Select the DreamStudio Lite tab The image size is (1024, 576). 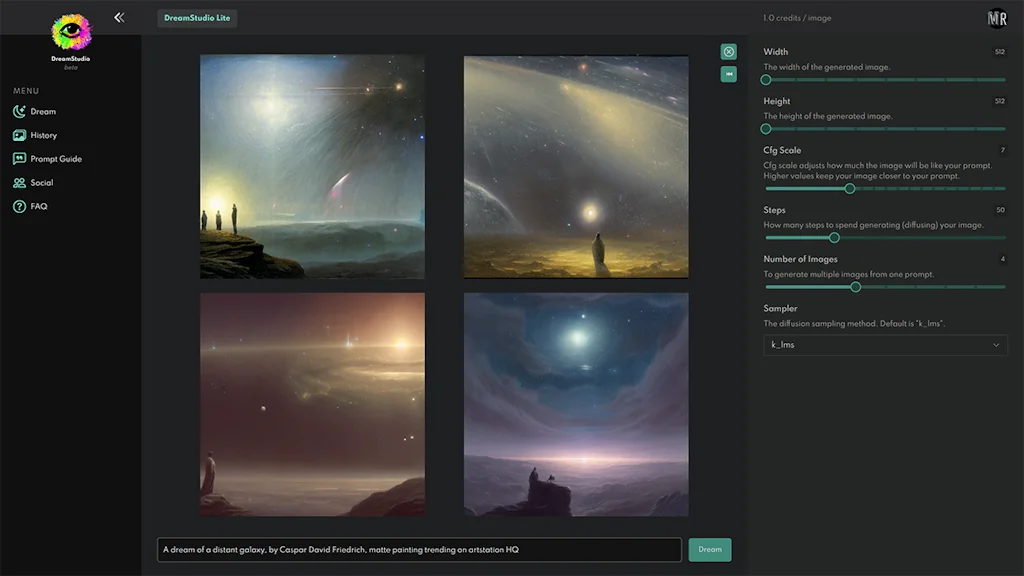click(x=196, y=17)
